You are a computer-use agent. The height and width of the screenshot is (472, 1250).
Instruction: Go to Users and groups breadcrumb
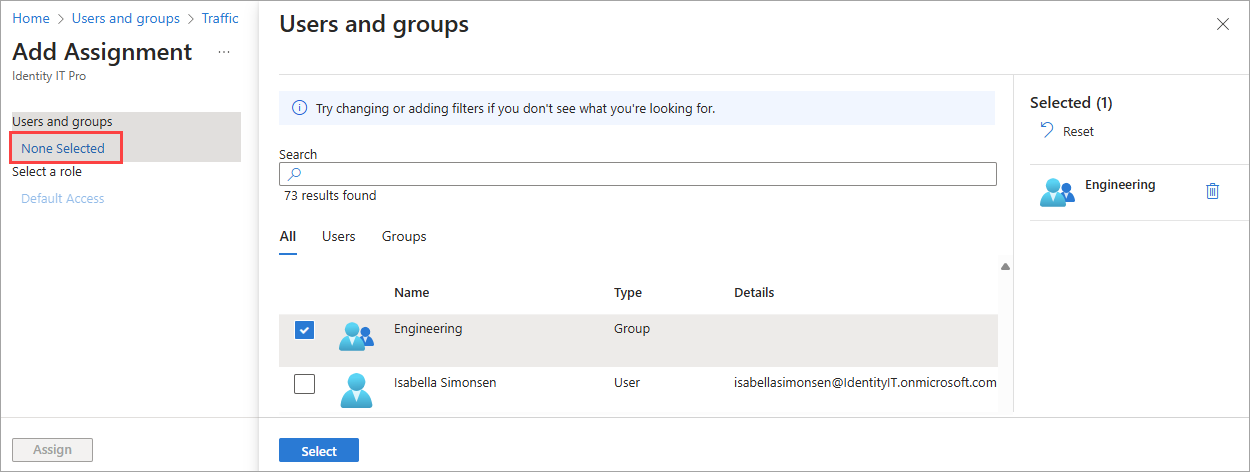124,18
